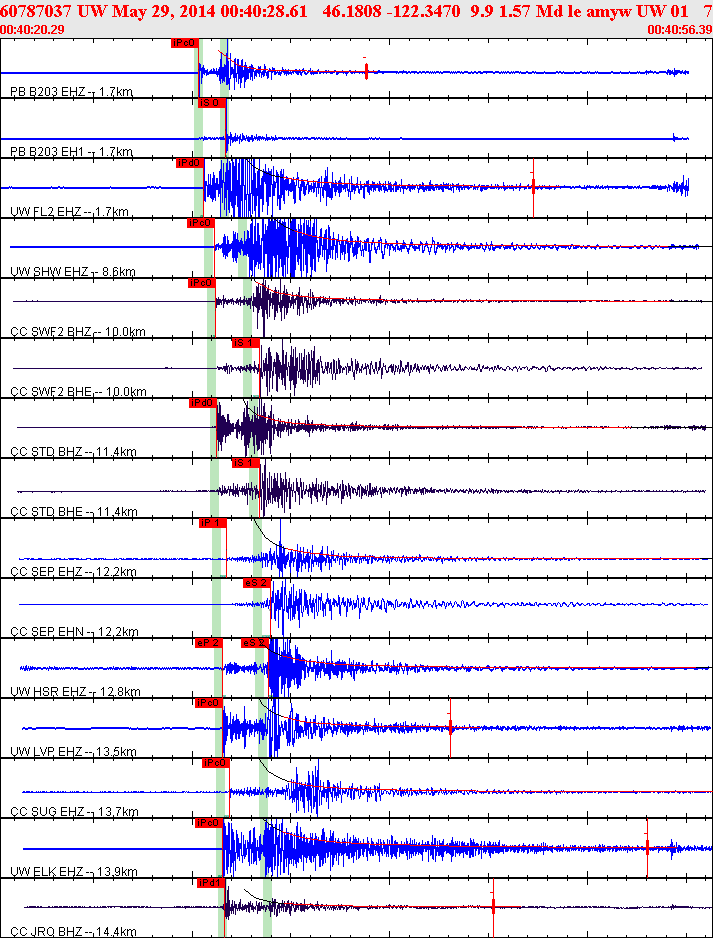Viewport: 713px width, 938px height.
Task: Select the eS 2 pick flag on HSR EHZ
Action: (255, 643)
